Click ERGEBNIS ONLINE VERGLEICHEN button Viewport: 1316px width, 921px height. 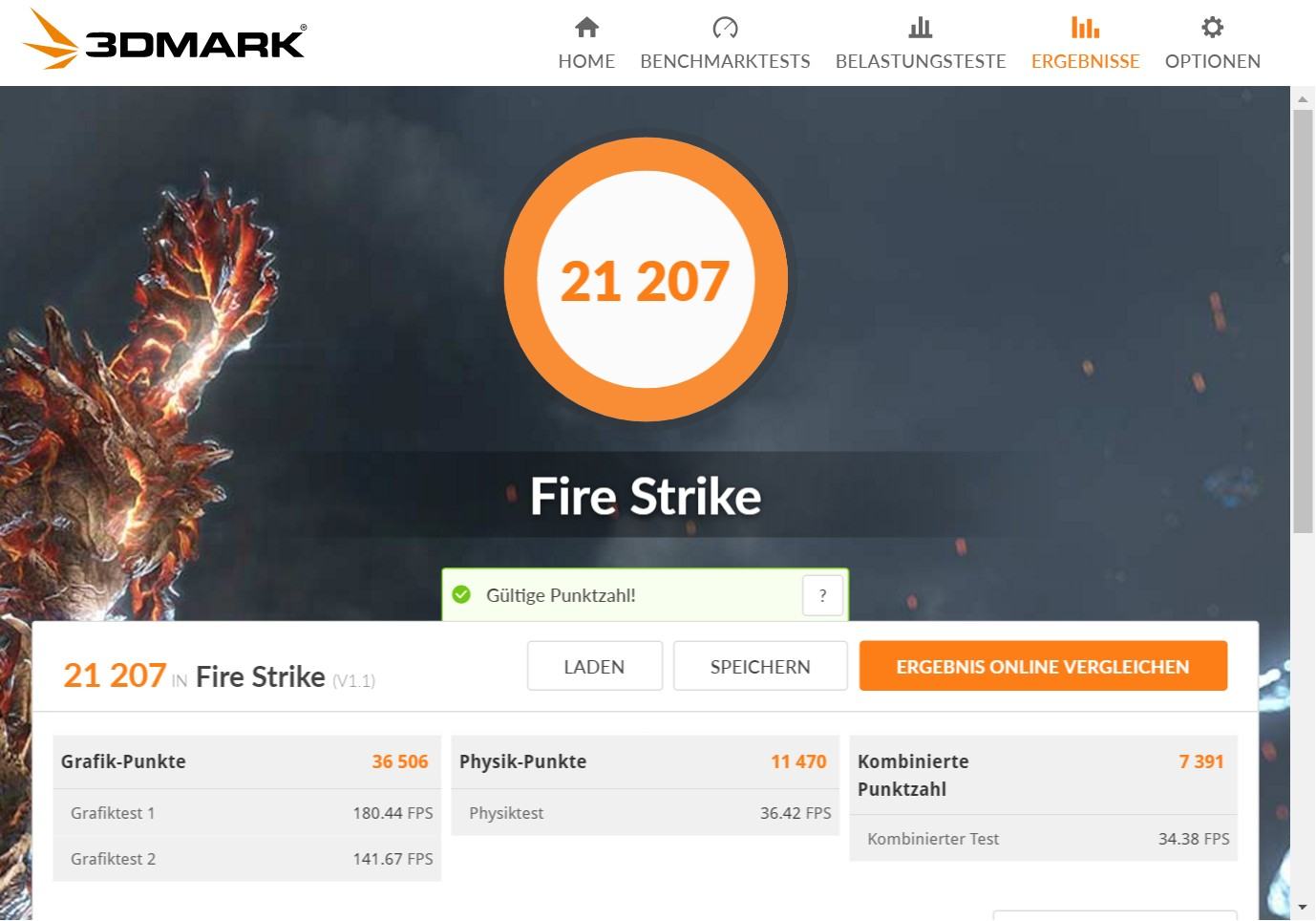(1043, 666)
